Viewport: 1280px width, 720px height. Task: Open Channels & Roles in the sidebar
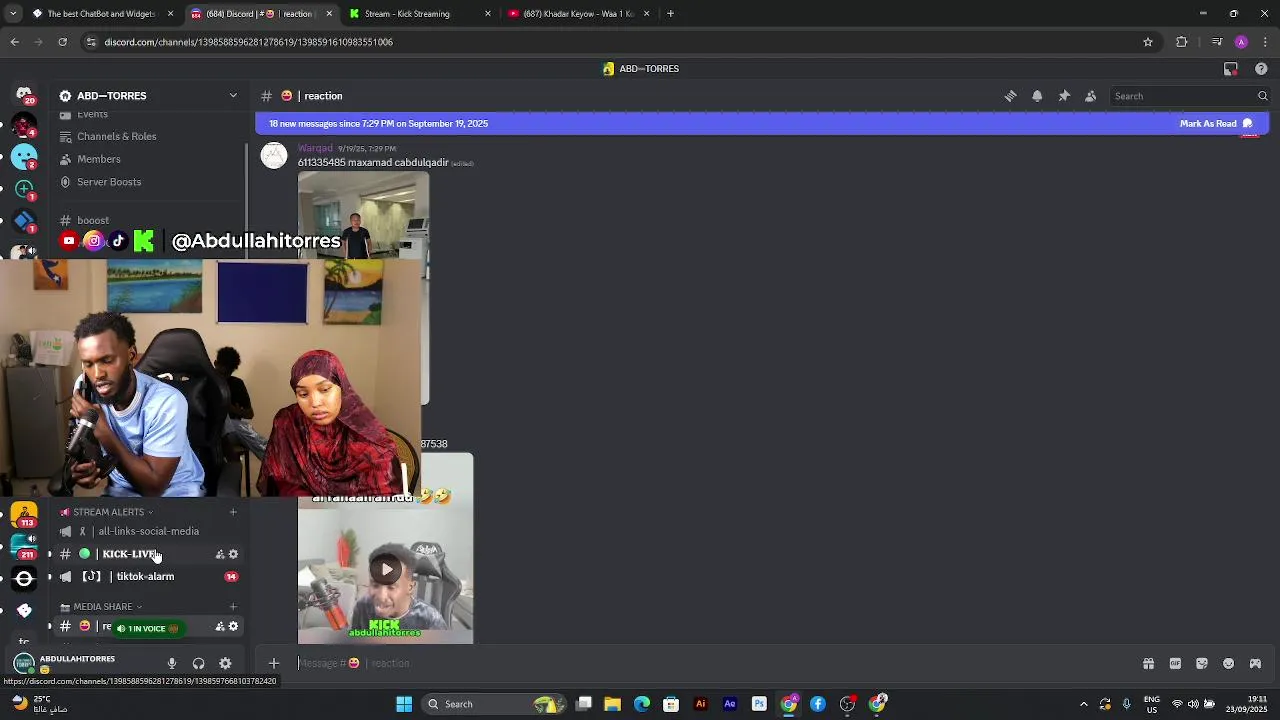click(x=117, y=136)
